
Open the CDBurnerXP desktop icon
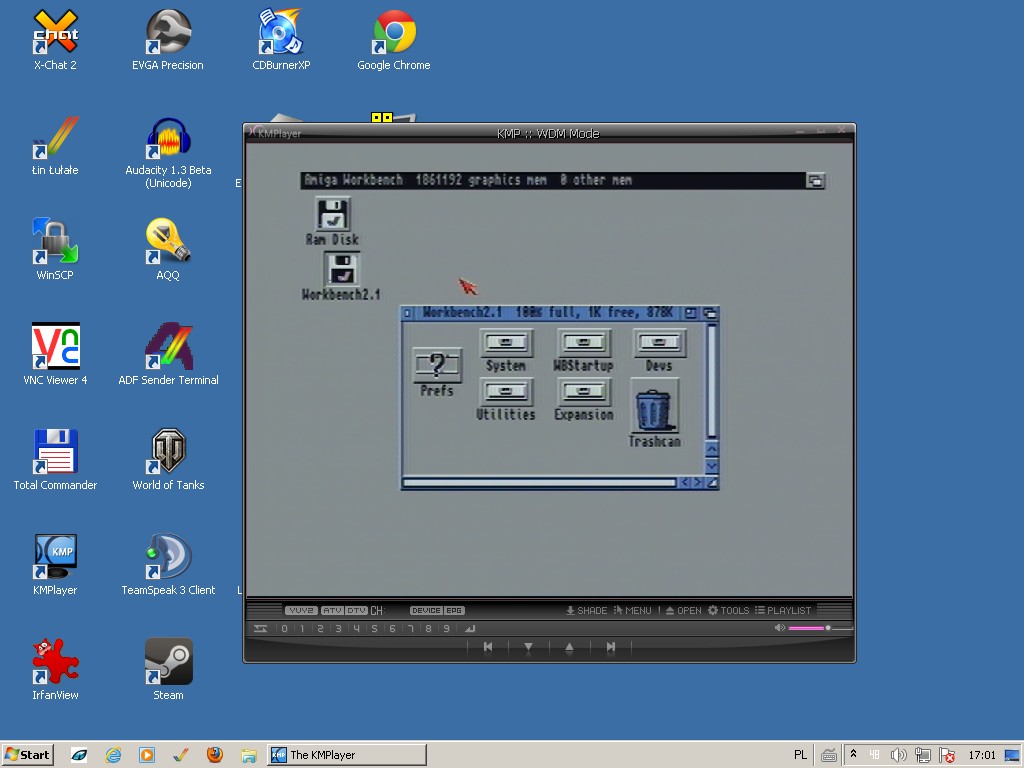coord(281,40)
